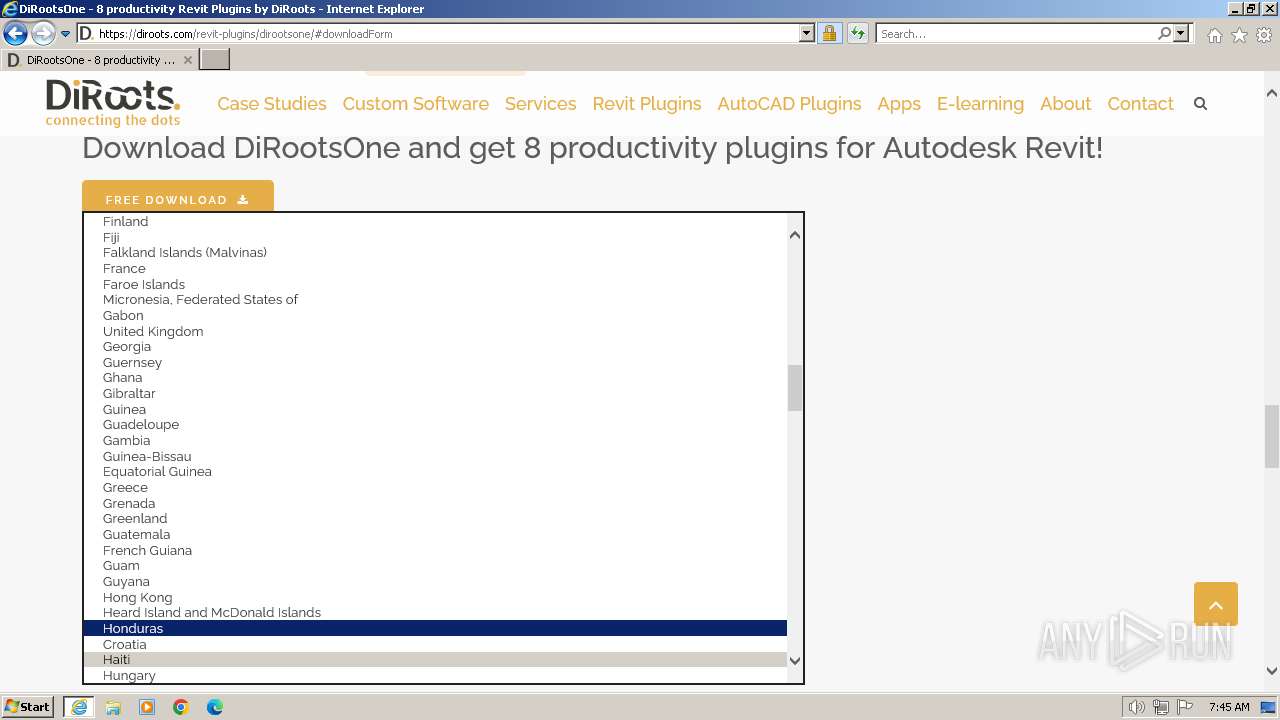This screenshot has width=1280, height=720.
Task: Open Favorites star icon
Action: [1239, 35]
